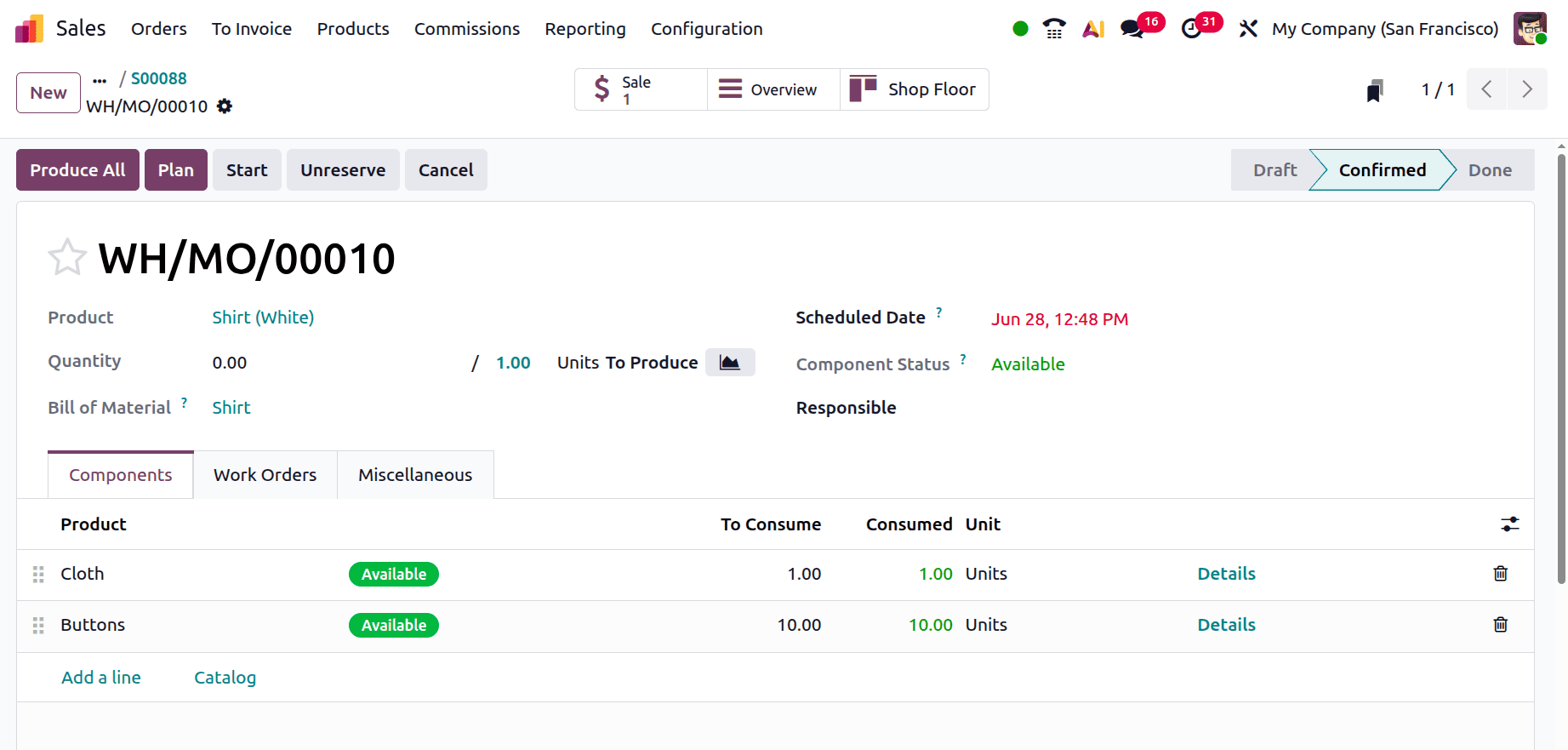Open the gear actions menu next to WH/MO/00010
Screen dimensions: 1568x750
[x=225, y=106]
